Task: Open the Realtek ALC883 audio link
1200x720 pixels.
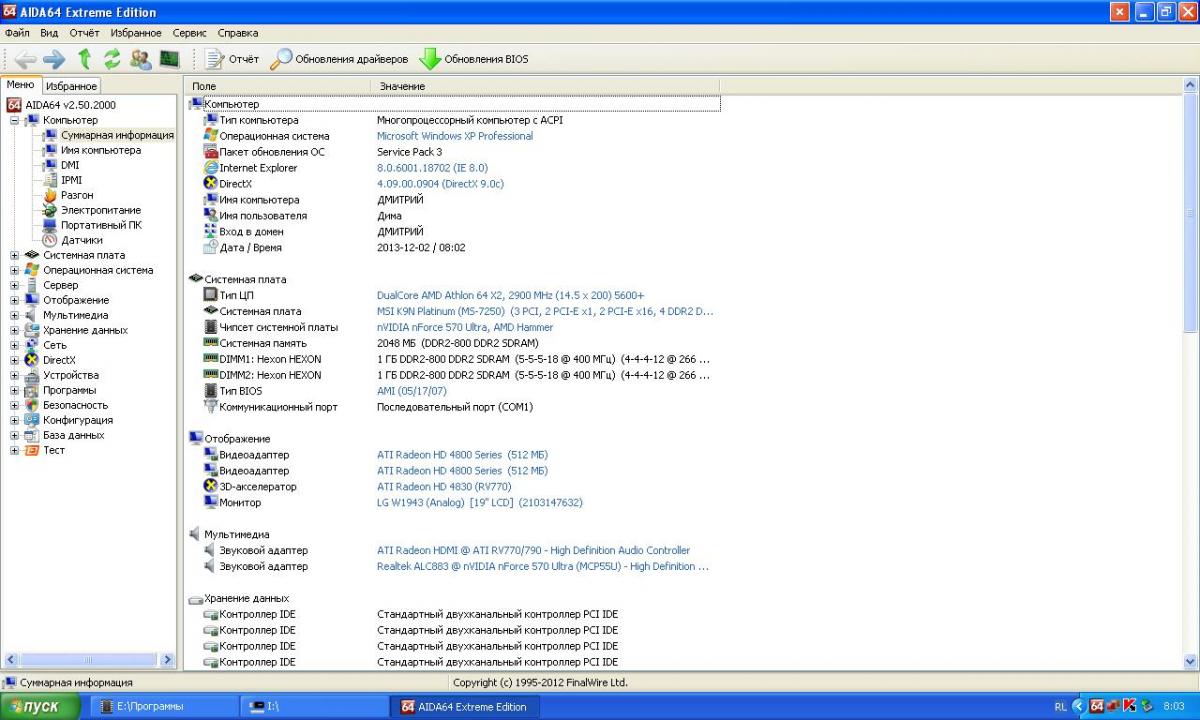Action: (543, 567)
